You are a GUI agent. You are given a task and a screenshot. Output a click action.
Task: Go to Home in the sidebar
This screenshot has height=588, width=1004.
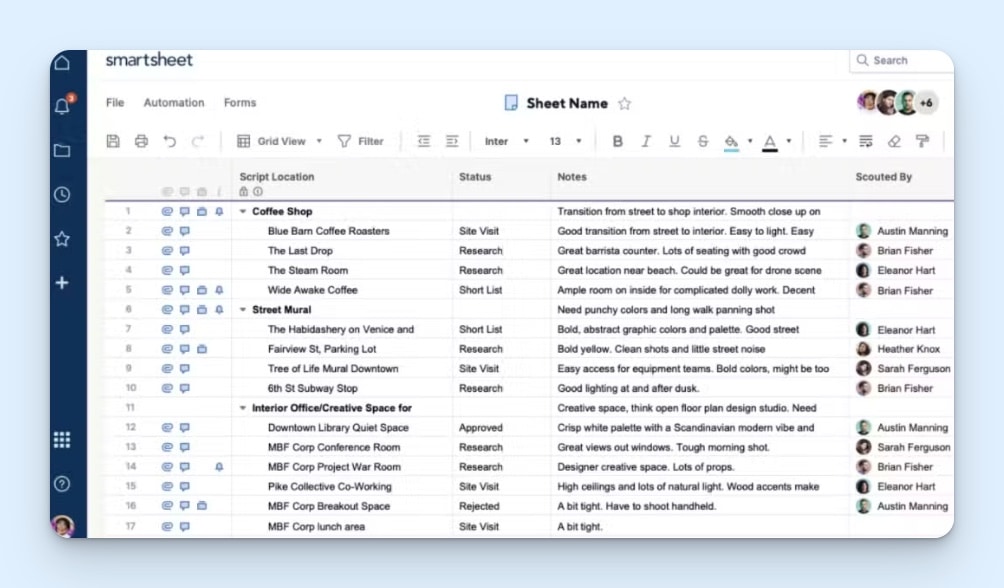(x=62, y=63)
